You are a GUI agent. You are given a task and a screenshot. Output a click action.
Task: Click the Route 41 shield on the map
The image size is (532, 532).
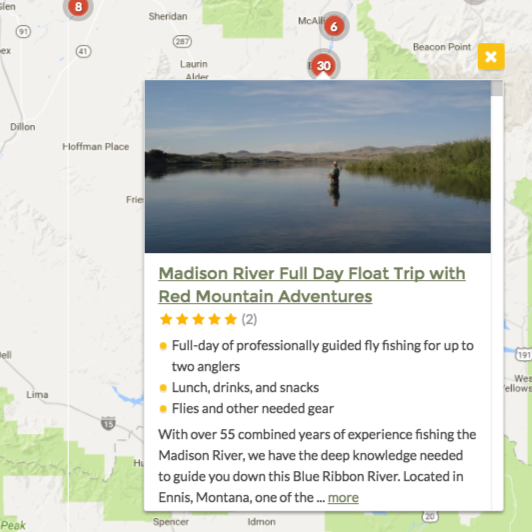point(83,51)
